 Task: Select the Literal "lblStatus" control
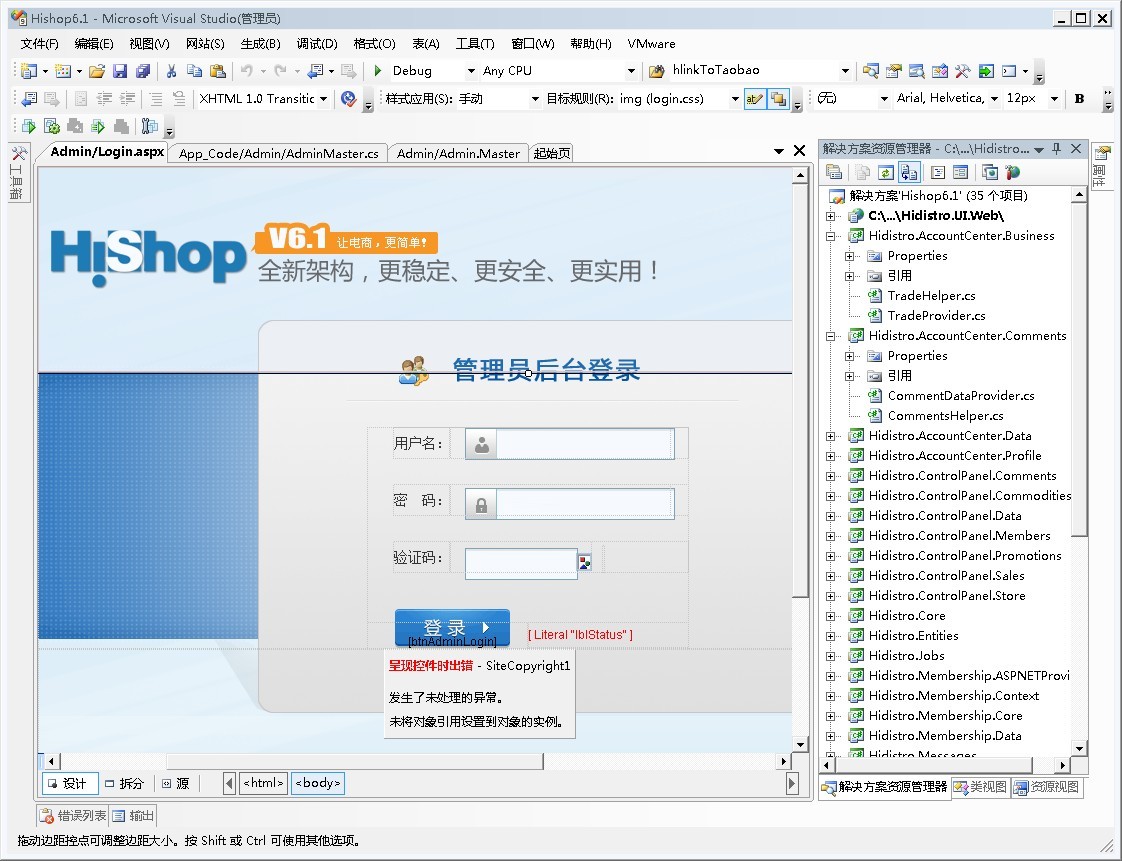coord(580,635)
